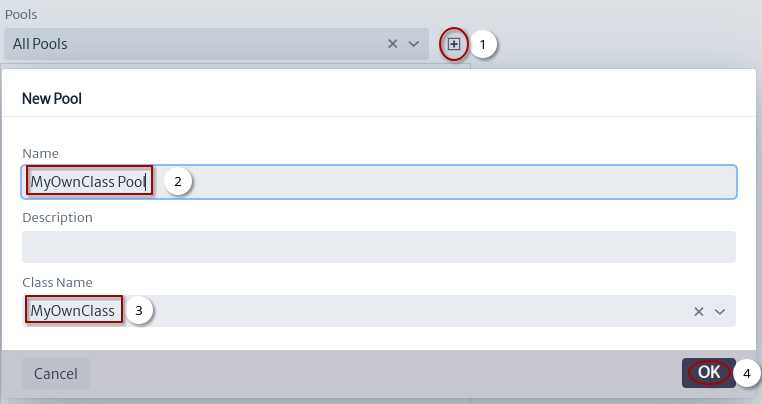Click the Class Name field label

[57, 282]
